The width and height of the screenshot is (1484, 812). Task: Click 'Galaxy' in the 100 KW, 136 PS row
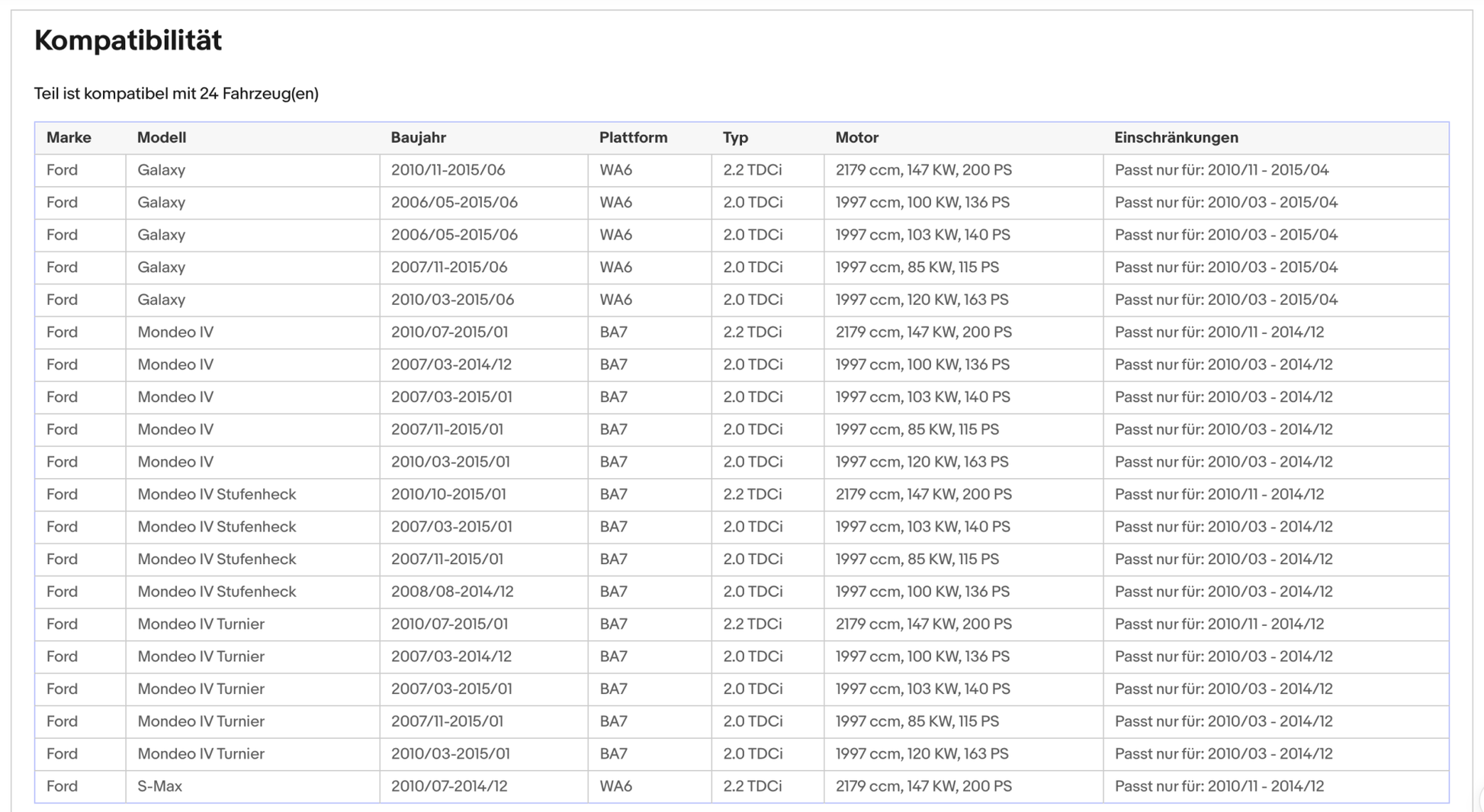coord(162,203)
